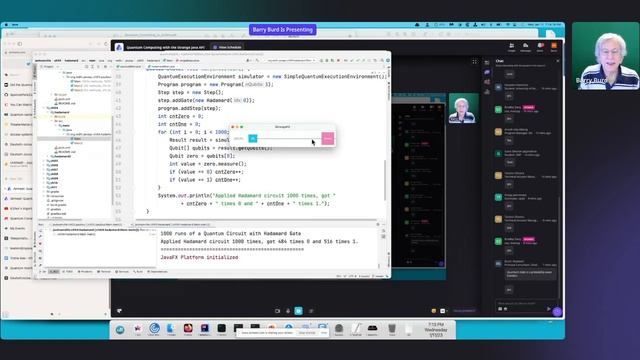The image size is (640, 360).
Task: Collapse the hadamard folder in the project tree
Action: coord(49,112)
